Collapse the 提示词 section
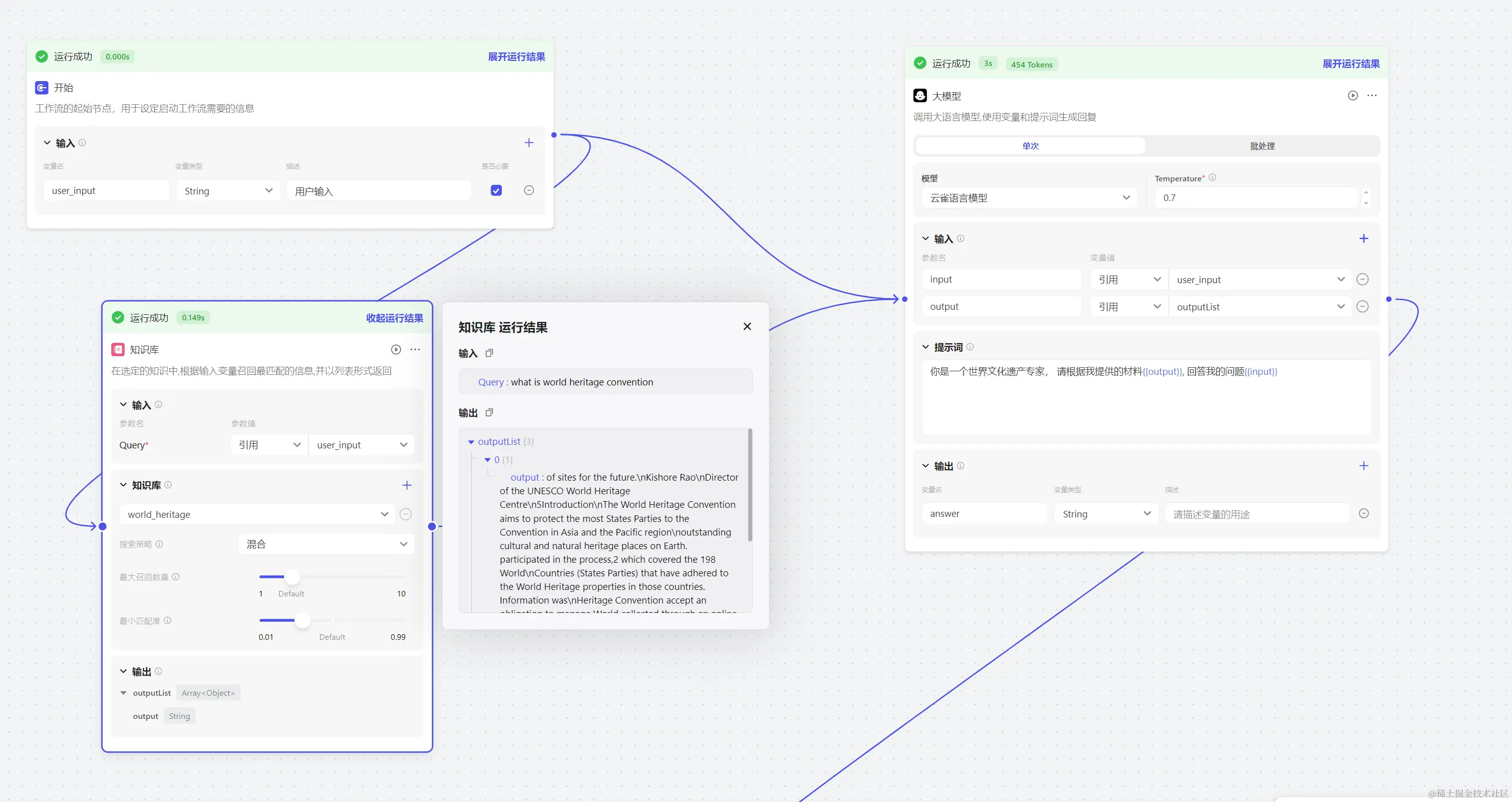This screenshot has width=1512, height=802. point(926,347)
